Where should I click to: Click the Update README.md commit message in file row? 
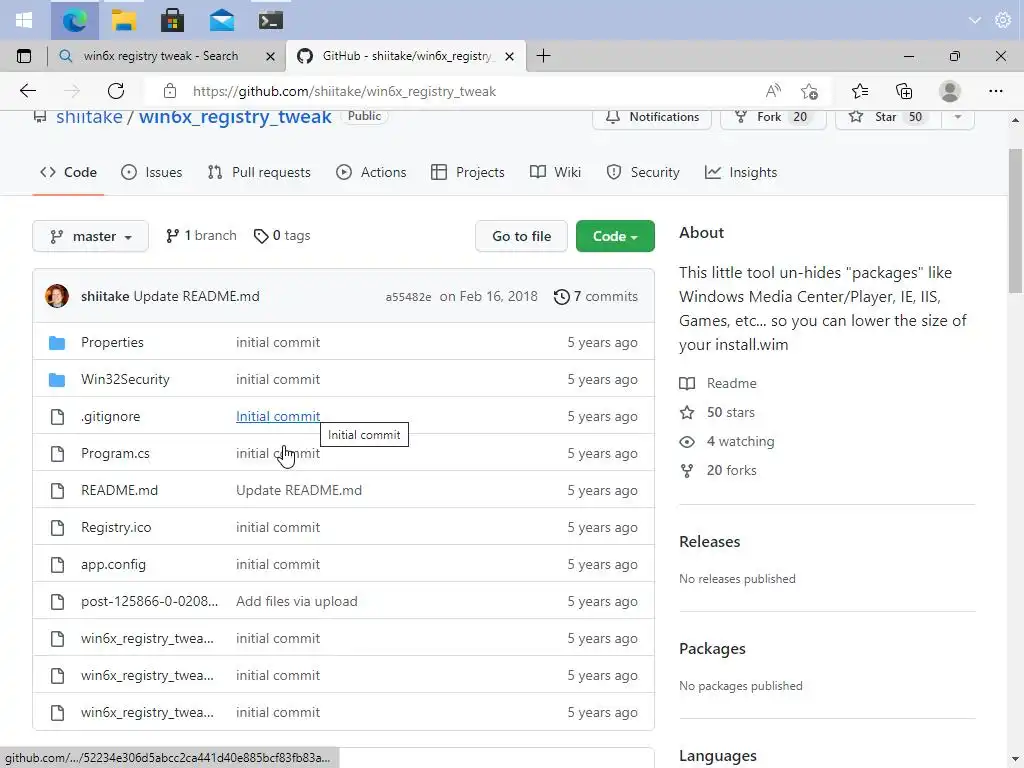pyautogui.click(x=298, y=490)
